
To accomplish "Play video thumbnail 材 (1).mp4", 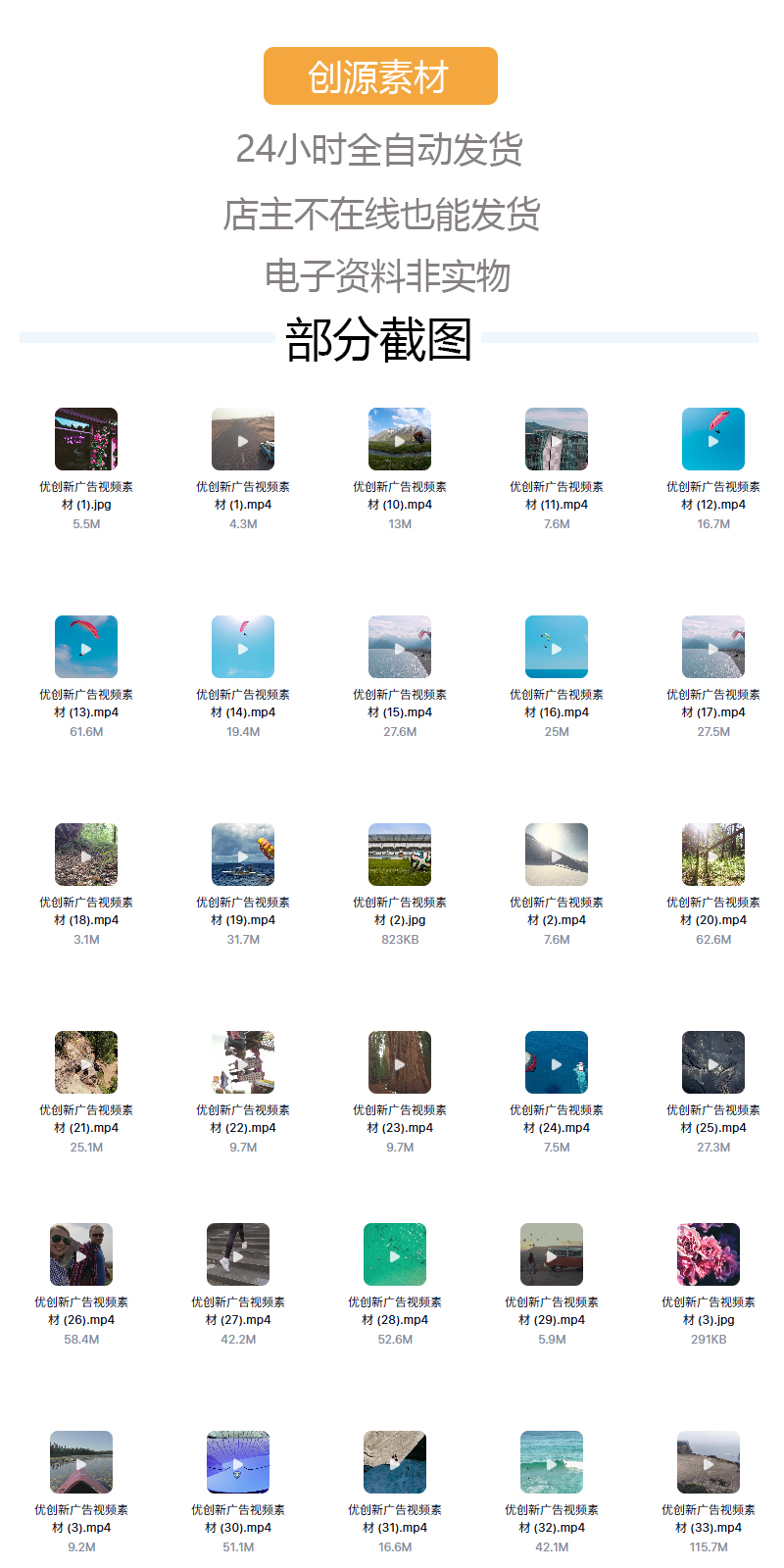I will pyautogui.click(x=243, y=439).
